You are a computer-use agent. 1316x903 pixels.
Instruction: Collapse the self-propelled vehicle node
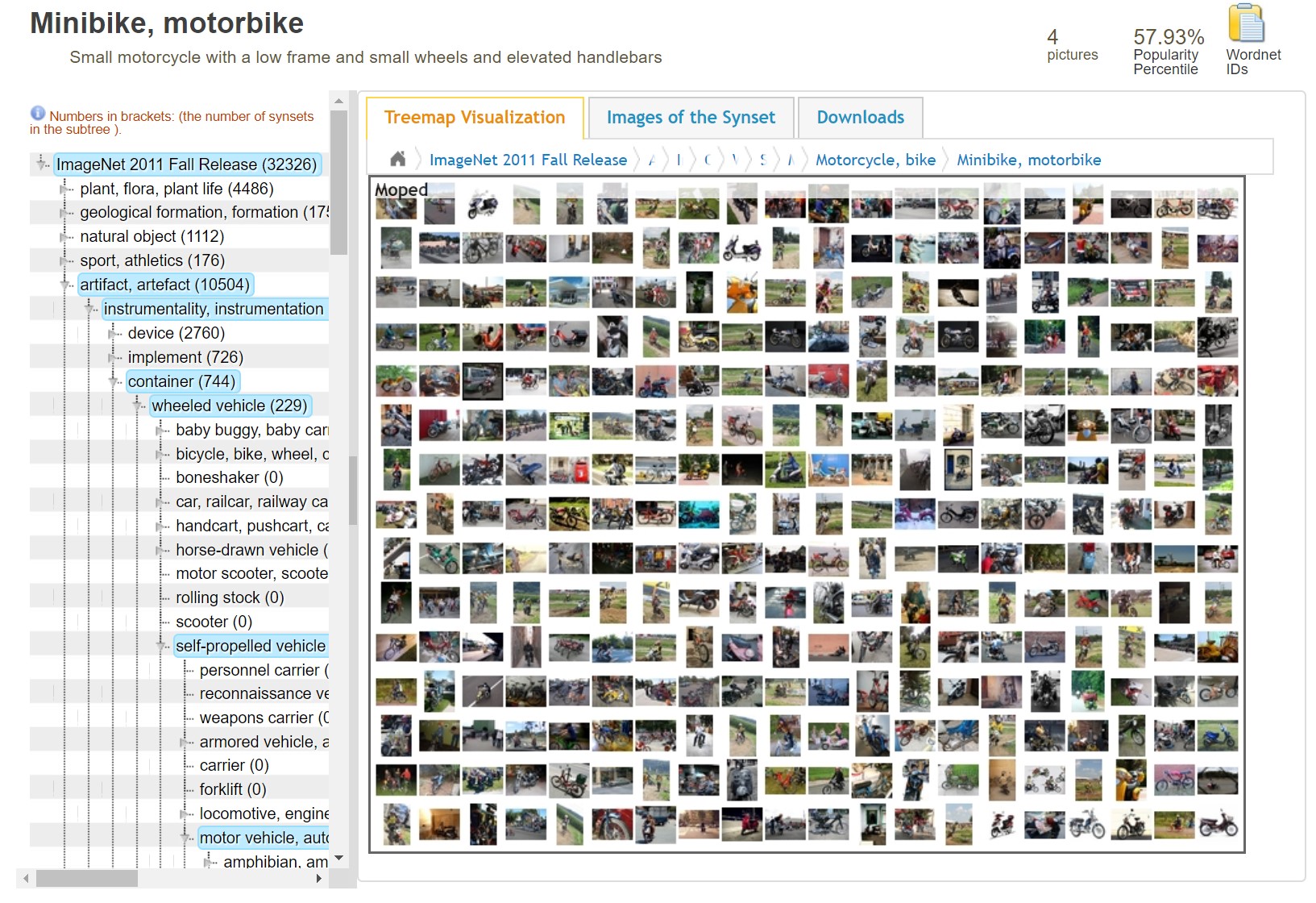point(160,645)
